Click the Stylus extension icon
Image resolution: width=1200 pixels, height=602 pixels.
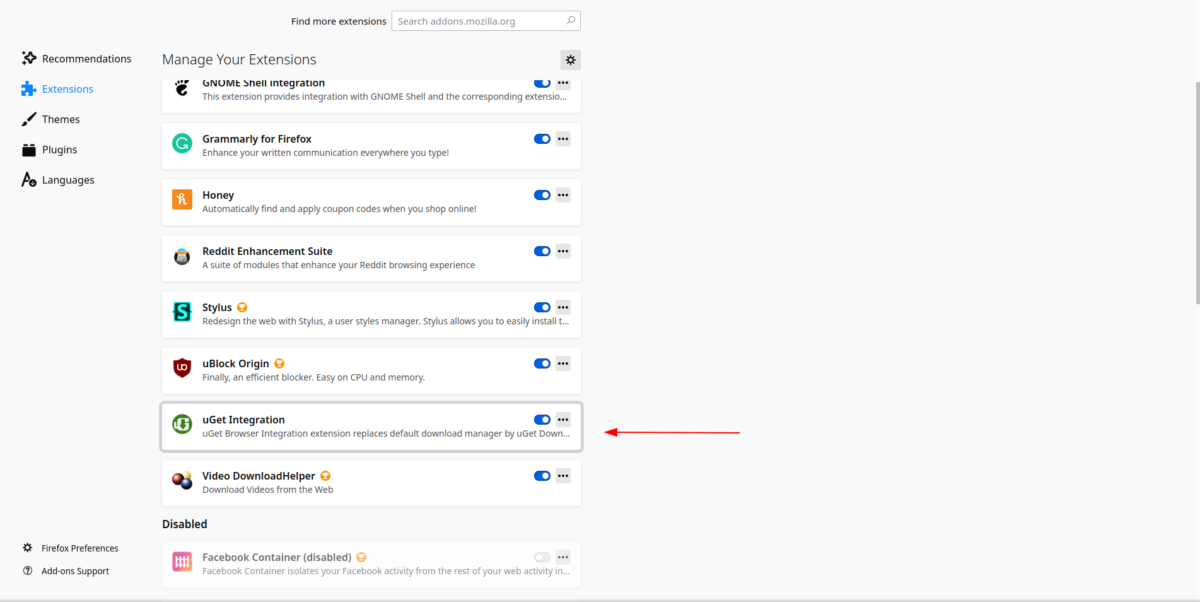[181, 312]
